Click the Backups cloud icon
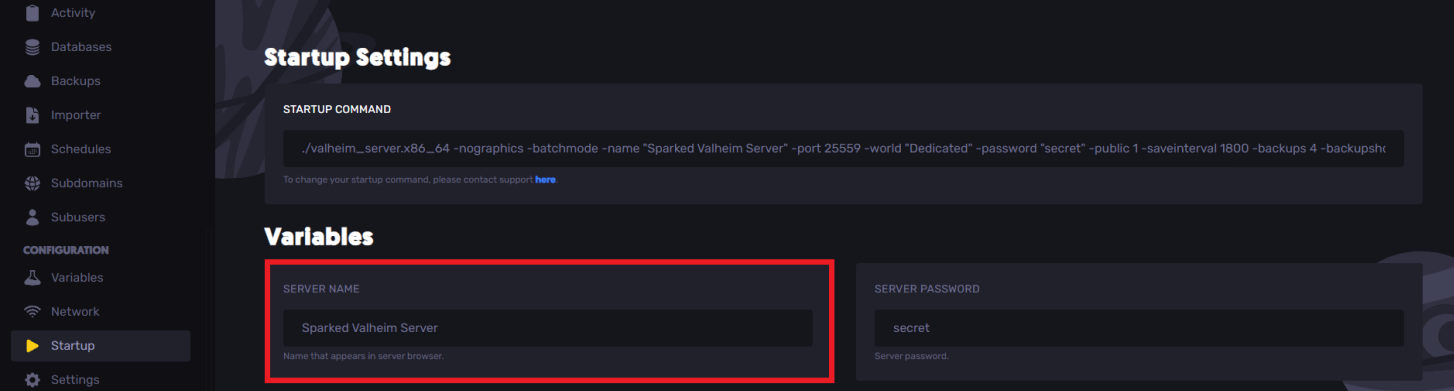 point(32,81)
